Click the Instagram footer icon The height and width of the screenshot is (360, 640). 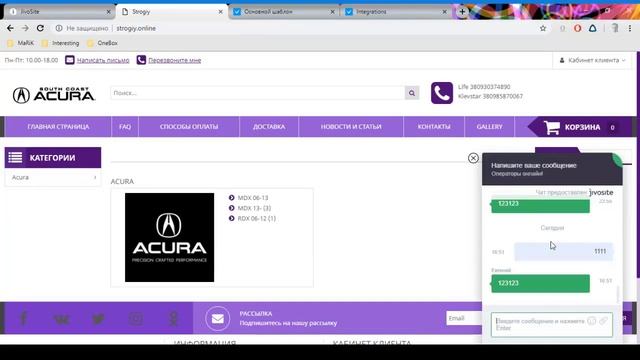point(136,318)
